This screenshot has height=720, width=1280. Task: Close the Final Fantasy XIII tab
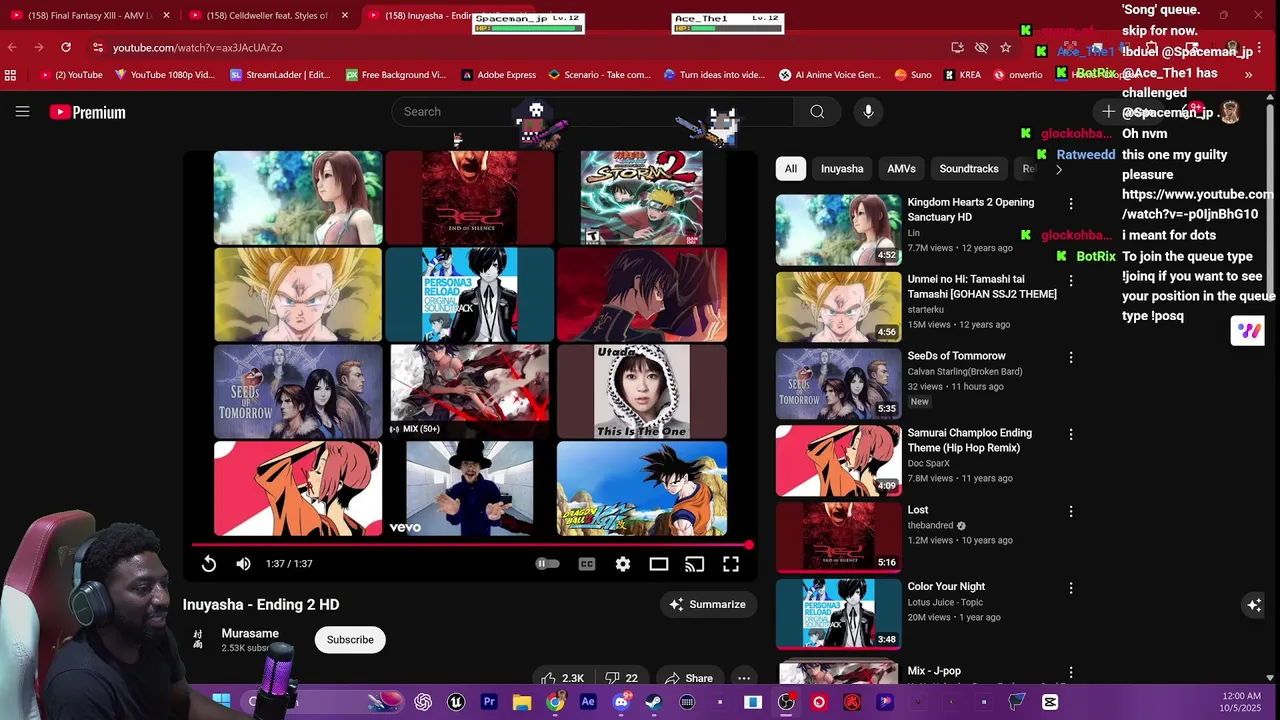(x=166, y=15)
